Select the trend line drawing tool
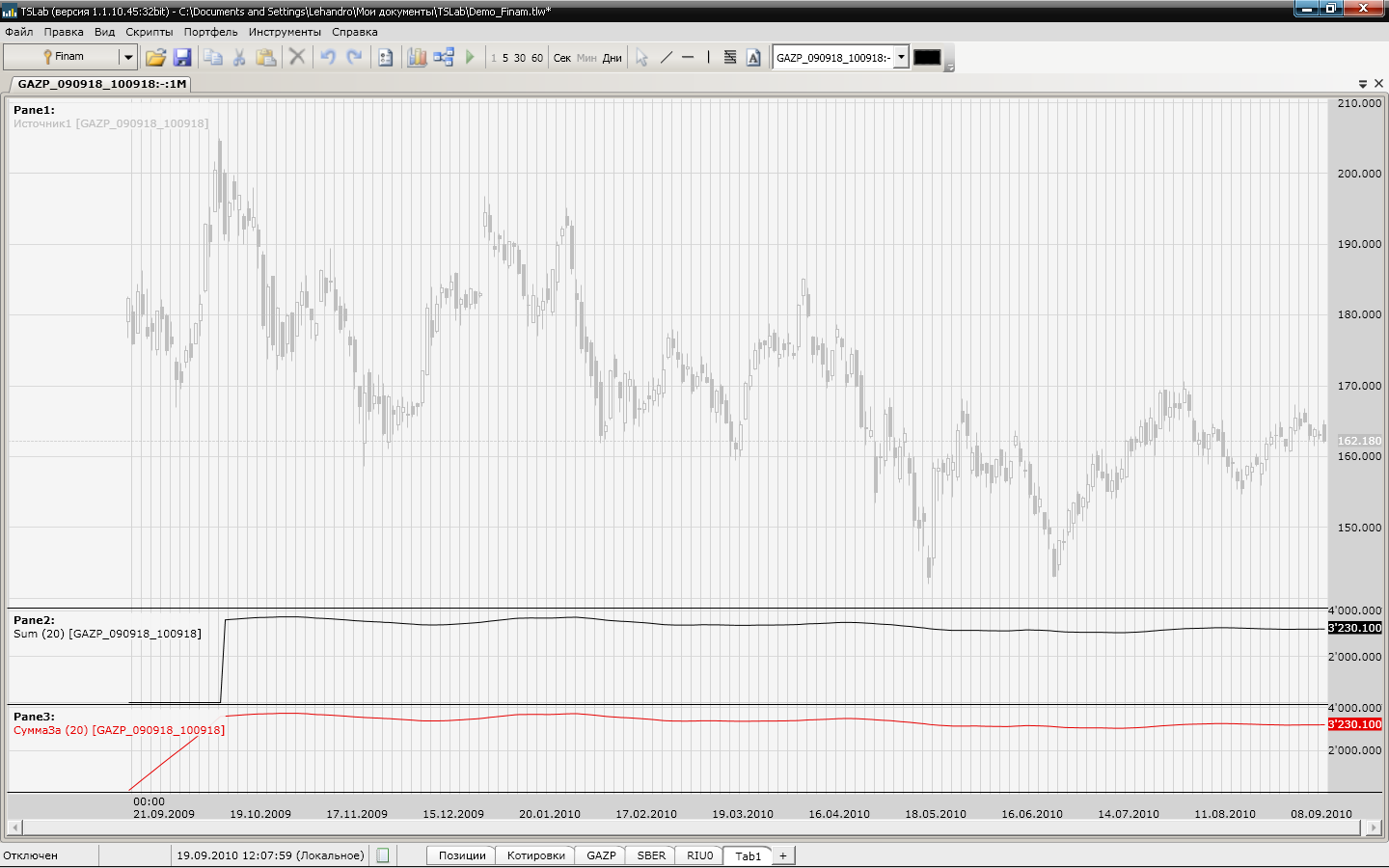The image size is (1389, 868). point(666,58)
